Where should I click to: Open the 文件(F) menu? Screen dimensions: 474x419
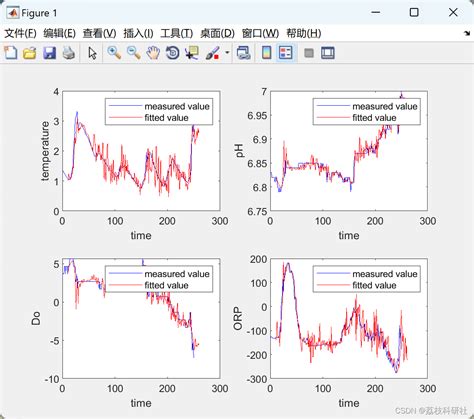tap(20, 33)
